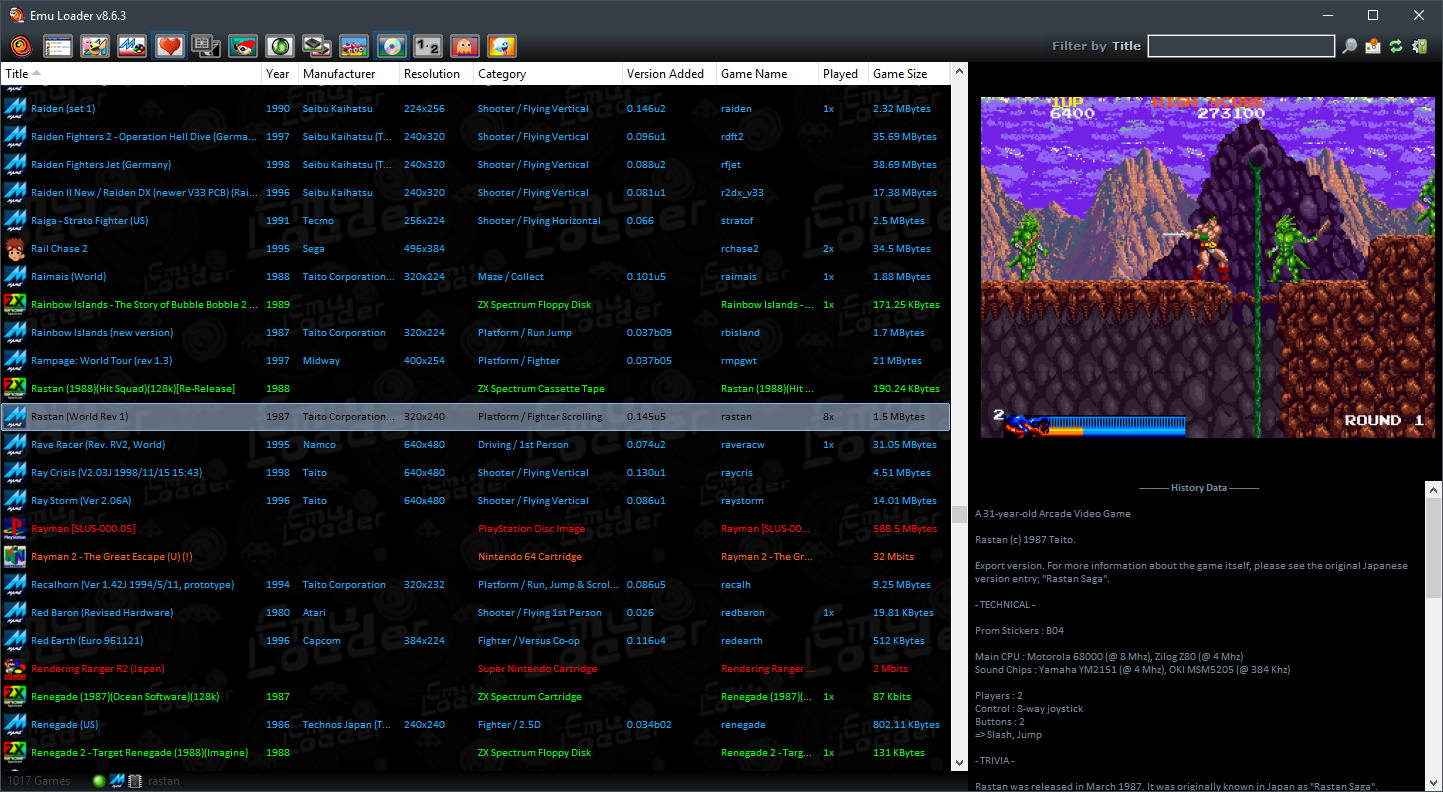The image size is (1443, 792).
Task: Click the History Data heading
Action: pos(1199,488)
